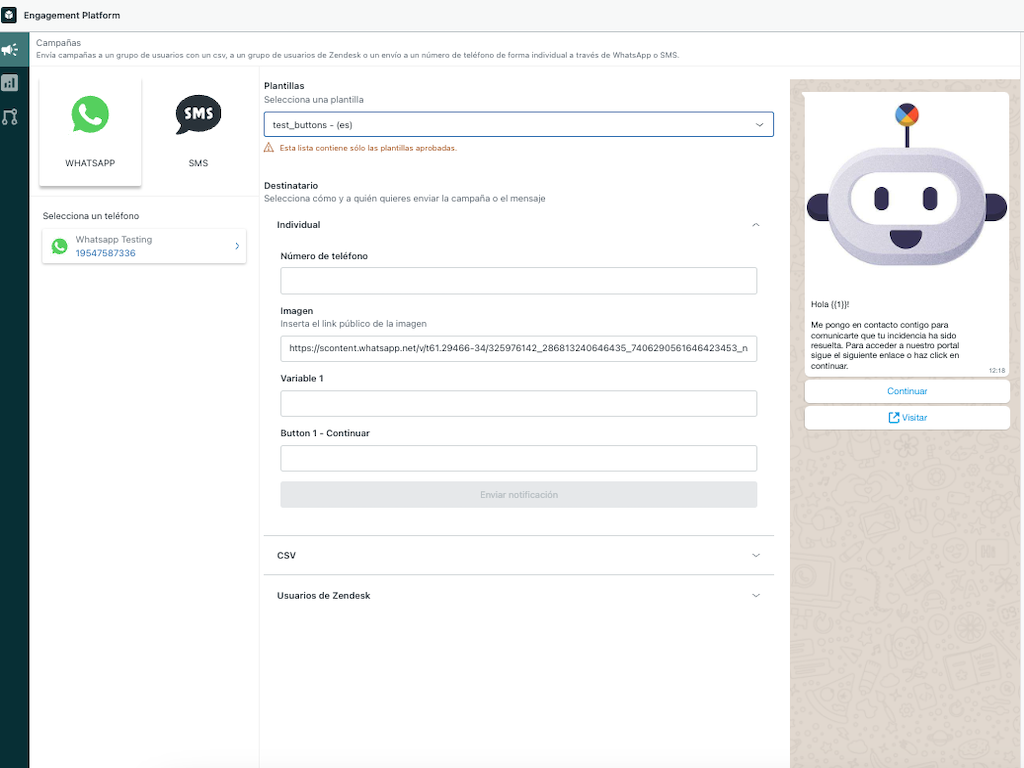Click the Número de teléfono input field

pyautogui.click(x=518, y=280)
